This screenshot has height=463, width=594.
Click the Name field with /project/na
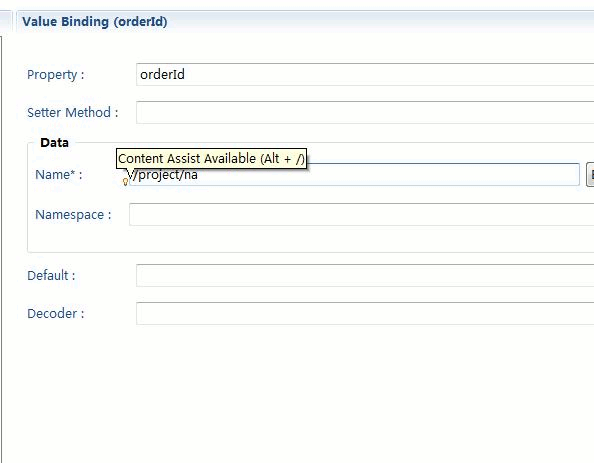pos(354,175)
